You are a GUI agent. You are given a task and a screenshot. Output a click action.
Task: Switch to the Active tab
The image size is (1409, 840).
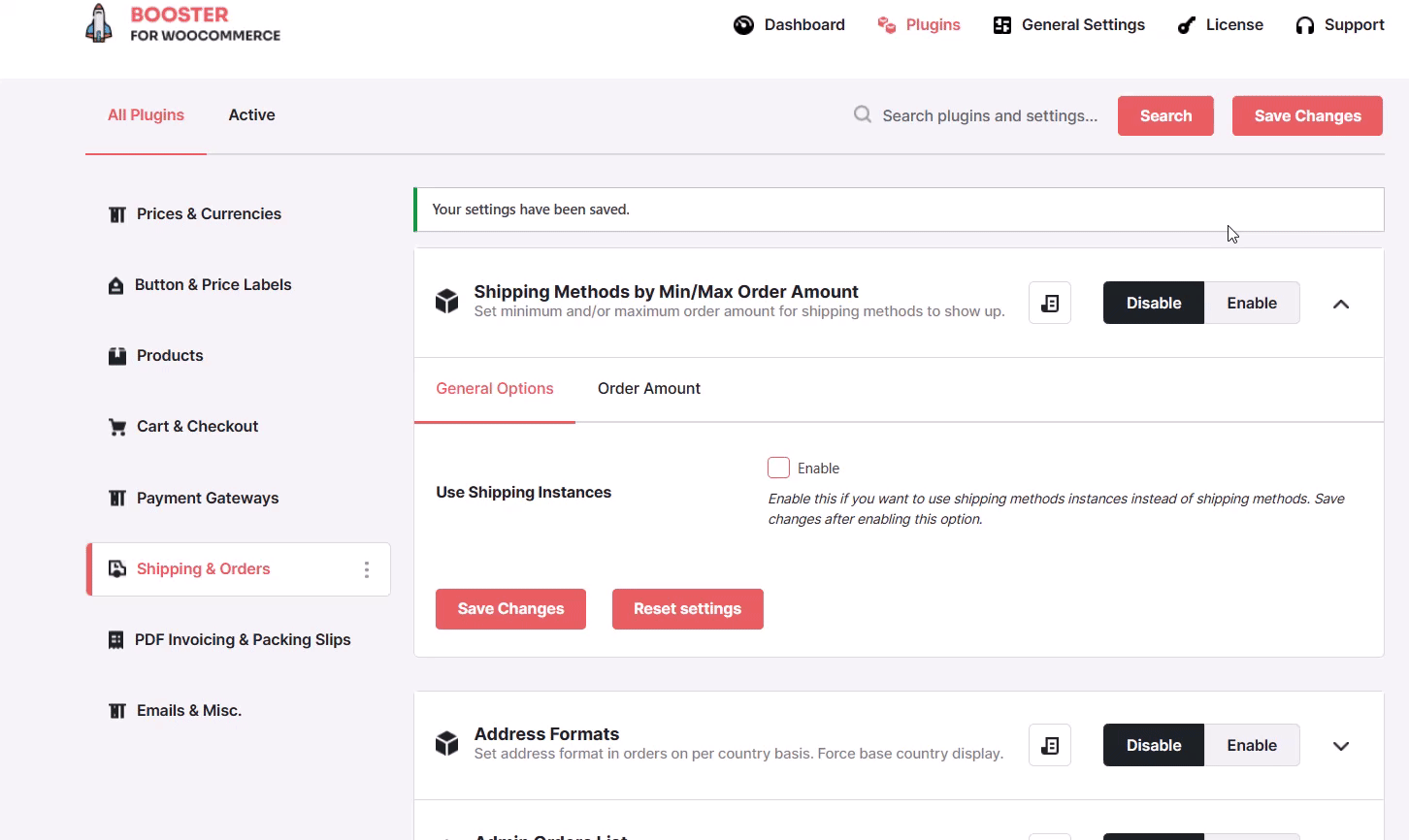pyautogui.click(x=252, y=115)
